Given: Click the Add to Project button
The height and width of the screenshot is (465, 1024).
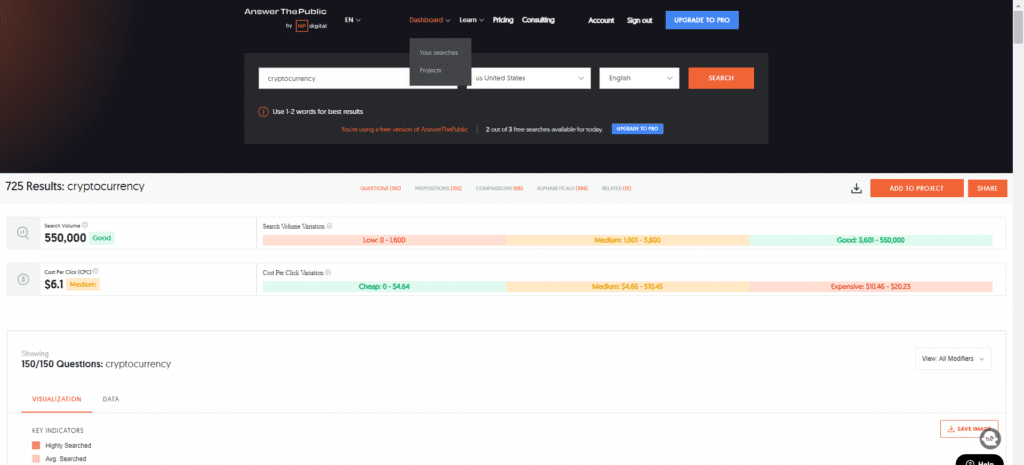Looking at the screenshot, I should coord(916,188).
